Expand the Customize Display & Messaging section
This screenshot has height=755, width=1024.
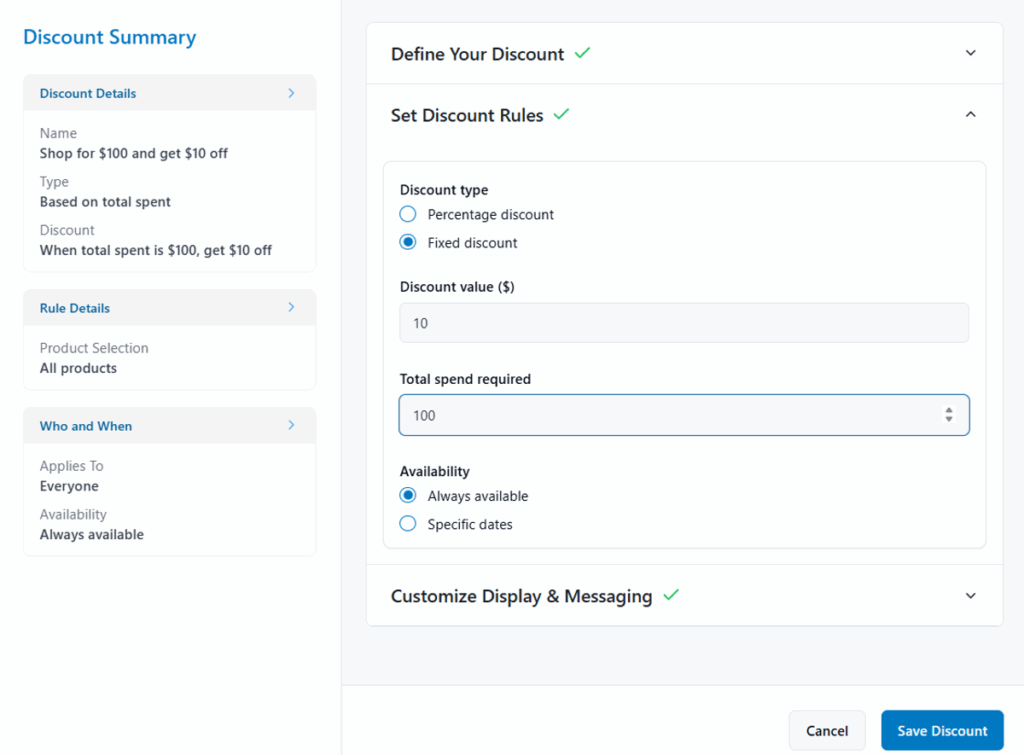tap(969, 596)
